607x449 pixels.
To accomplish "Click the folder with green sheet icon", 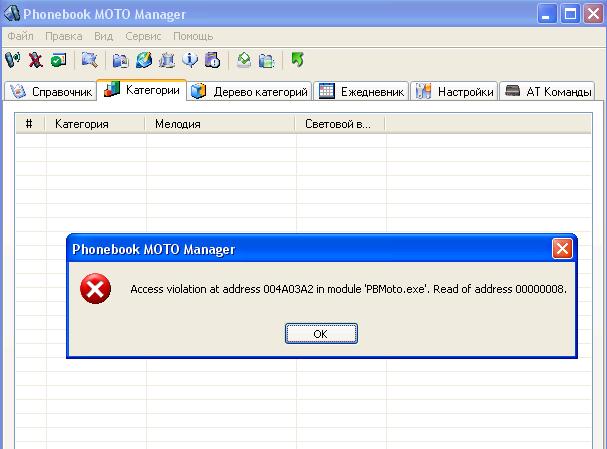I will click(267, 61).
